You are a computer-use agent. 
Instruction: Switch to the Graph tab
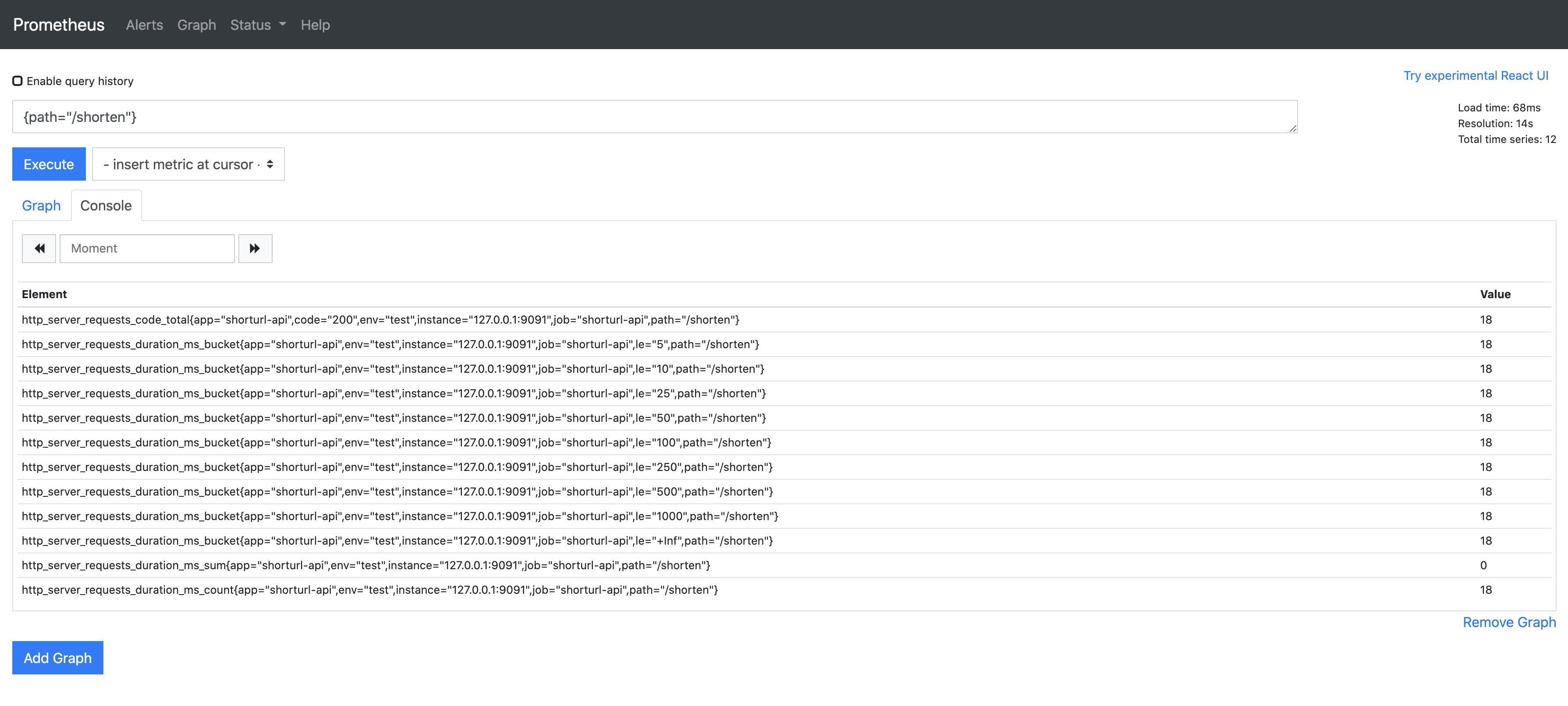[41, 206]
